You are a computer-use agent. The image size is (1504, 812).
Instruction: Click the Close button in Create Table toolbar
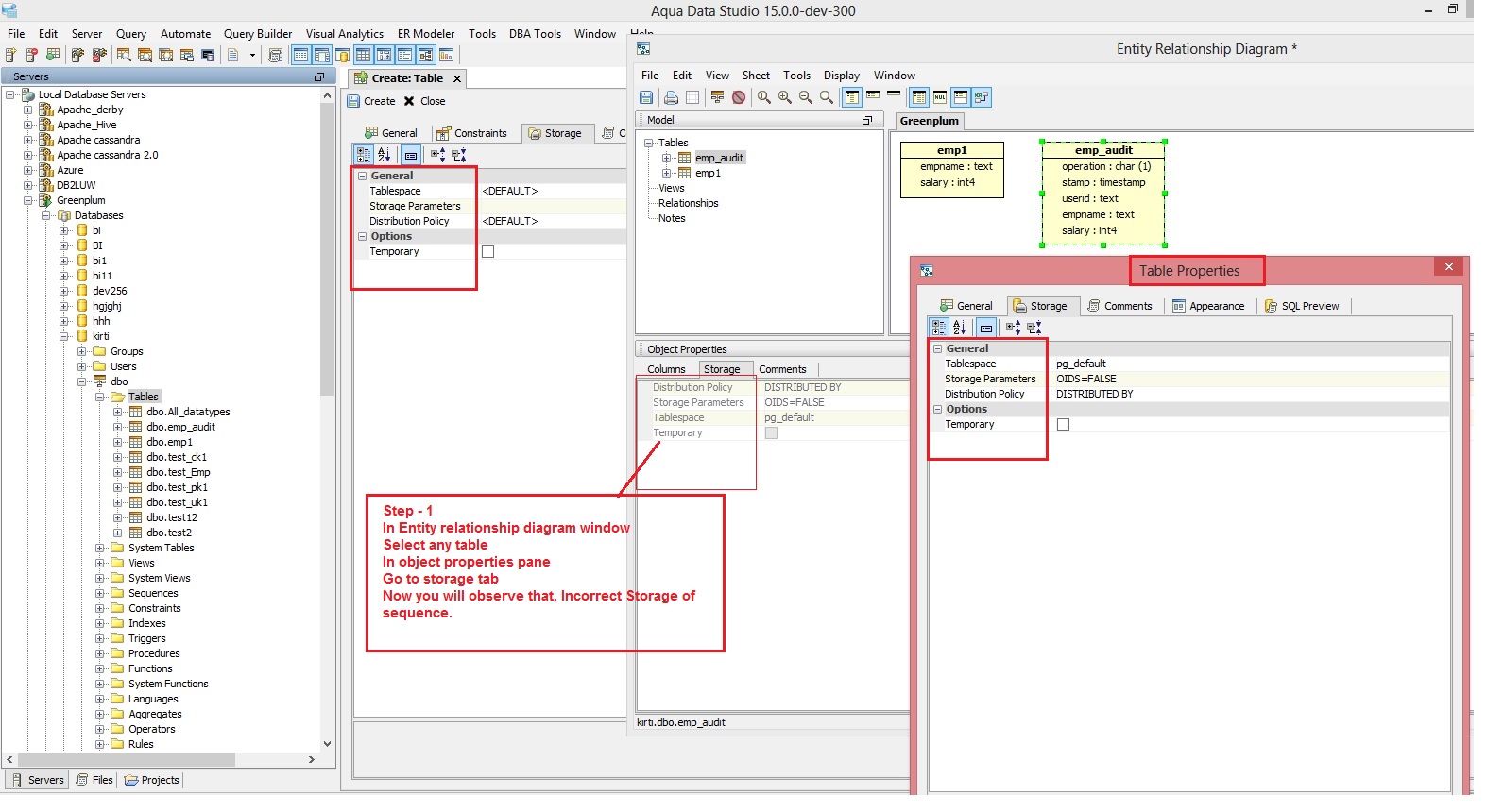424,101
